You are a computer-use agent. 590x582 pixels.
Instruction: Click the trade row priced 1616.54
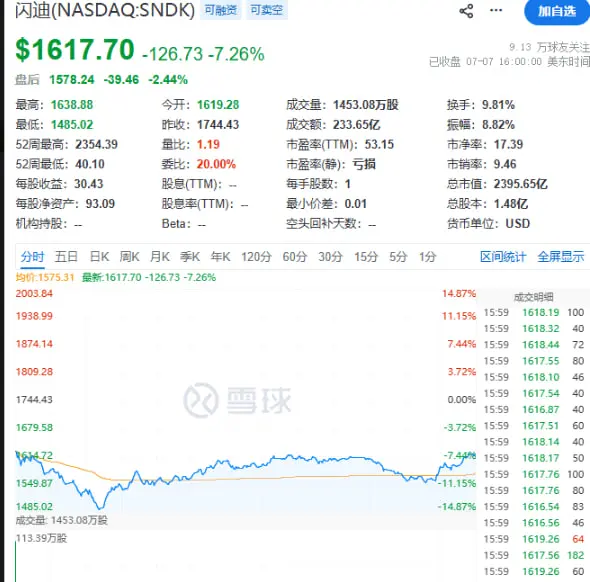point(534,507)
